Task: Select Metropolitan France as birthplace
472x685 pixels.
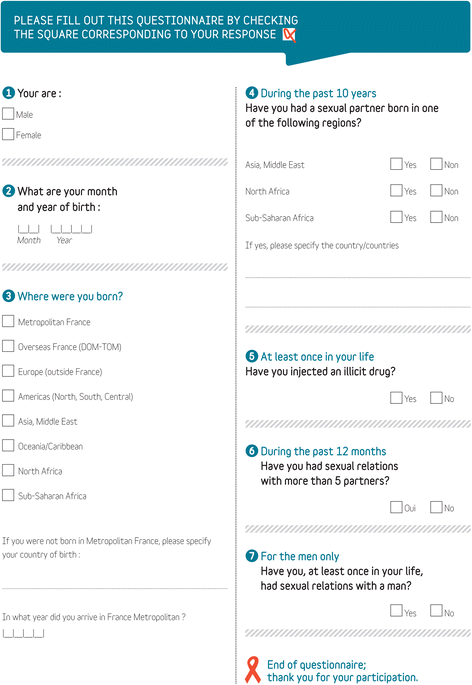Action: (x=8, y=322)
